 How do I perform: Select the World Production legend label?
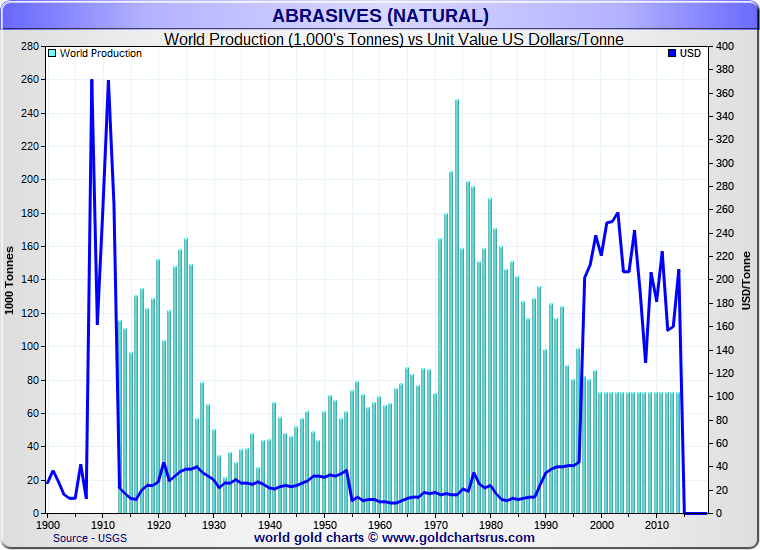(x=100, y=53)
